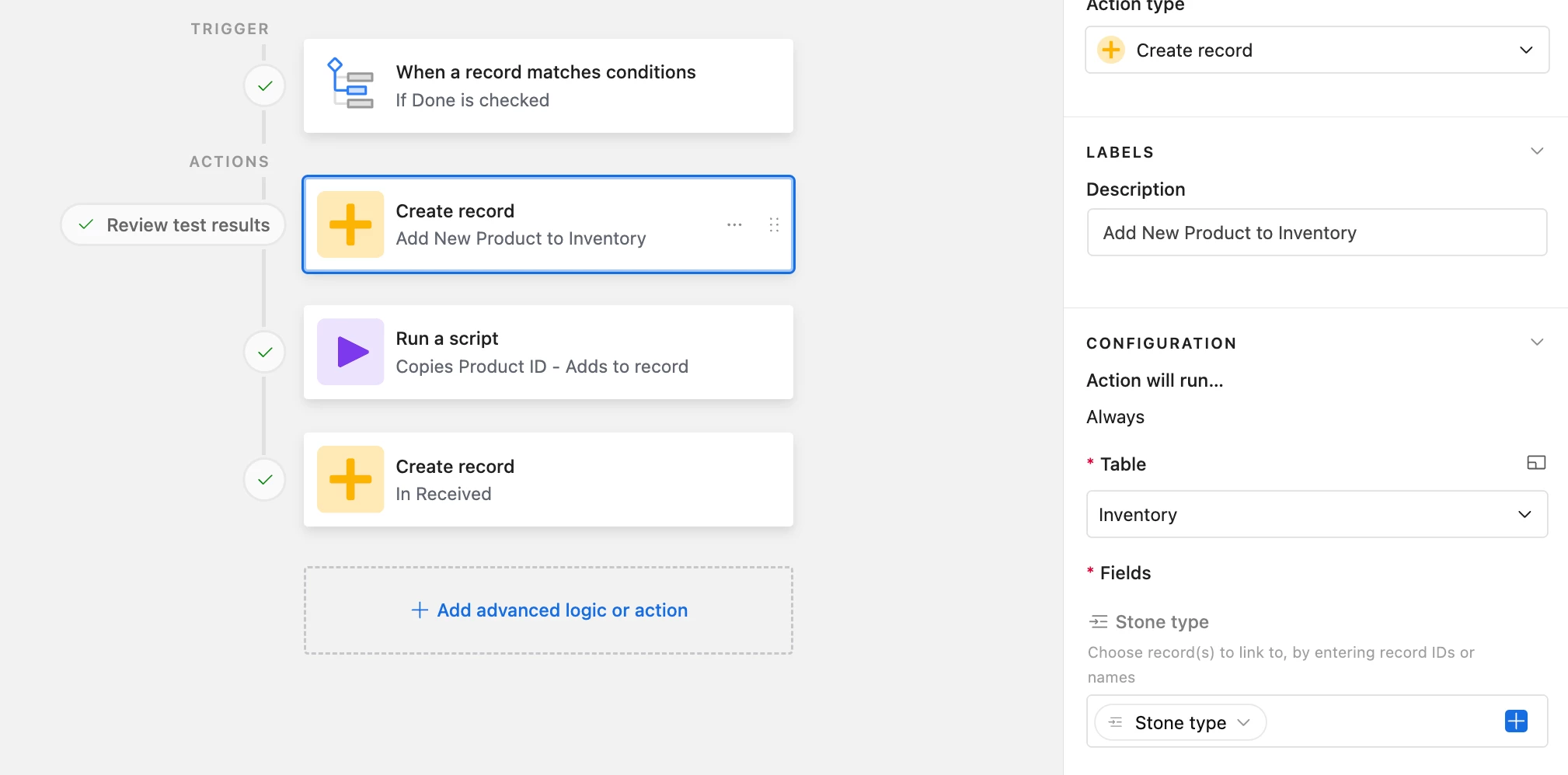1568x775 pixels.
Task: Open the Action type dropdown
Action: click(1316, 50)
